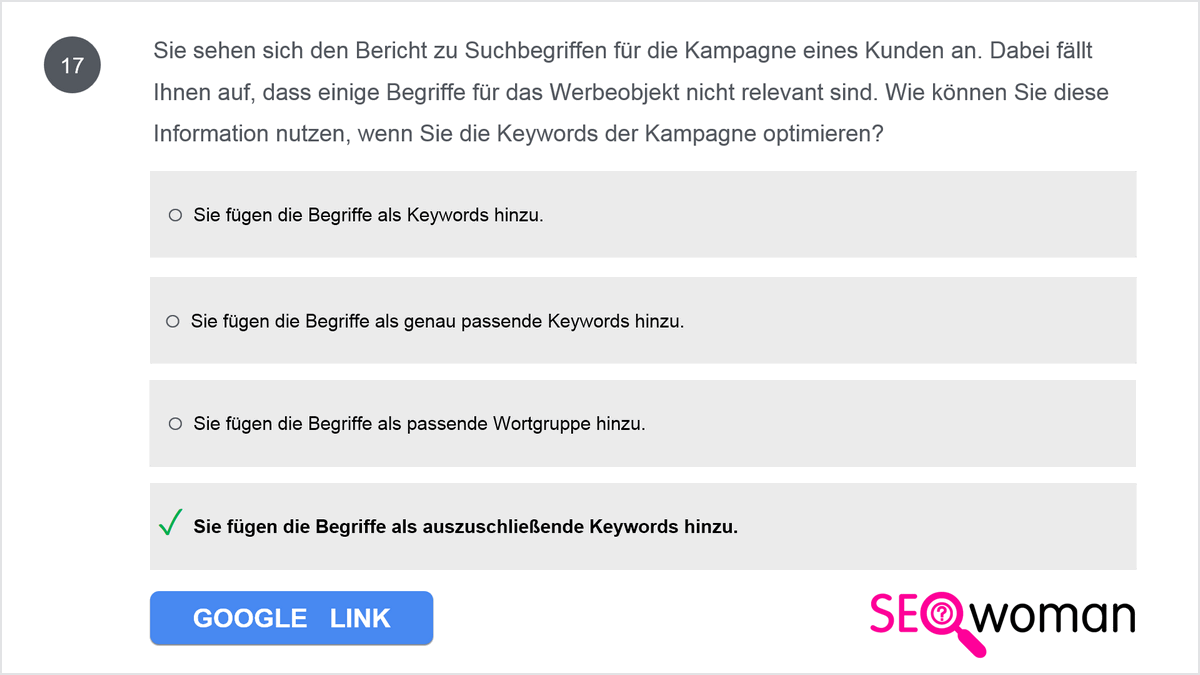The width and height of the screenshot is (1200, 675).
Task: Select the 'passende Wortgruppe' radio button
Action: (x=175, y=424)
